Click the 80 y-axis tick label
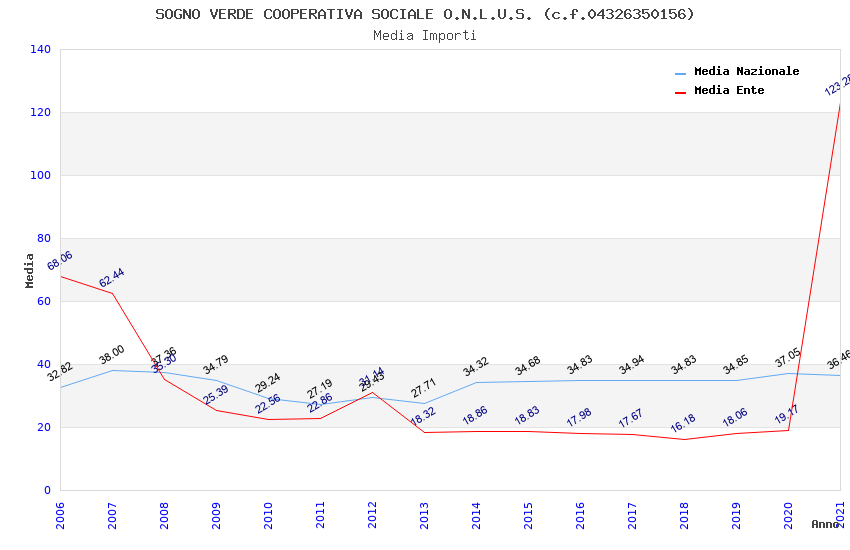850x550 pixels. point(44,238)
